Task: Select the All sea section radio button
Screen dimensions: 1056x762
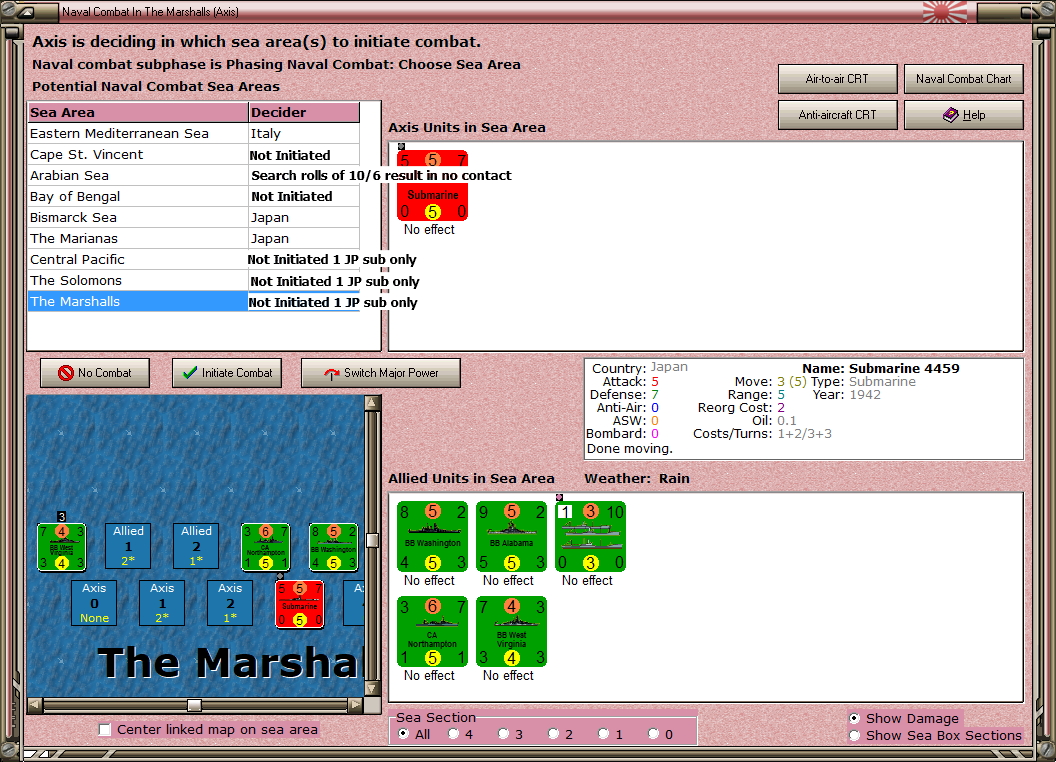Action: (x=403, y=734)
